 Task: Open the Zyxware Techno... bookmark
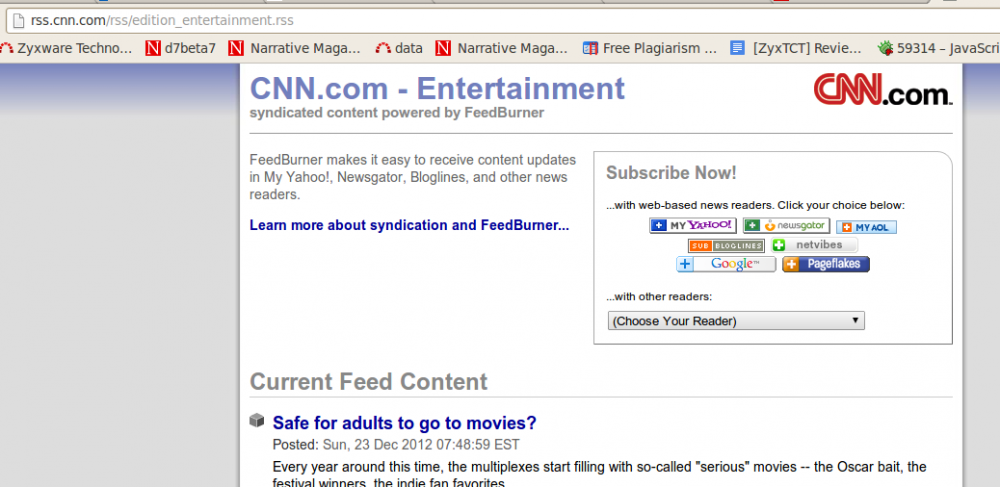(66, 48)
